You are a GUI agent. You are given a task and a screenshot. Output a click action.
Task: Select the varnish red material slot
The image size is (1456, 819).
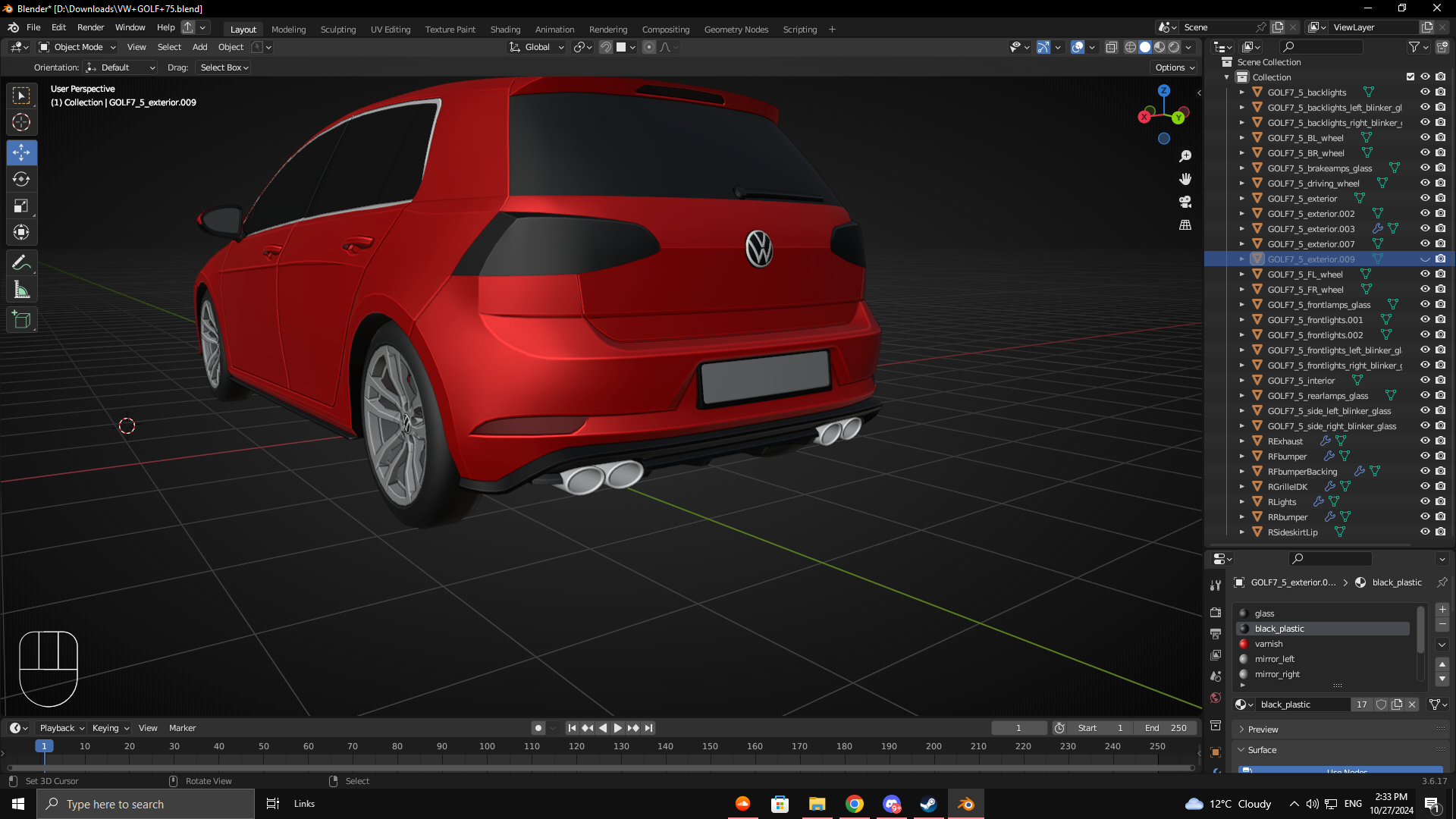click(1269, 644)
